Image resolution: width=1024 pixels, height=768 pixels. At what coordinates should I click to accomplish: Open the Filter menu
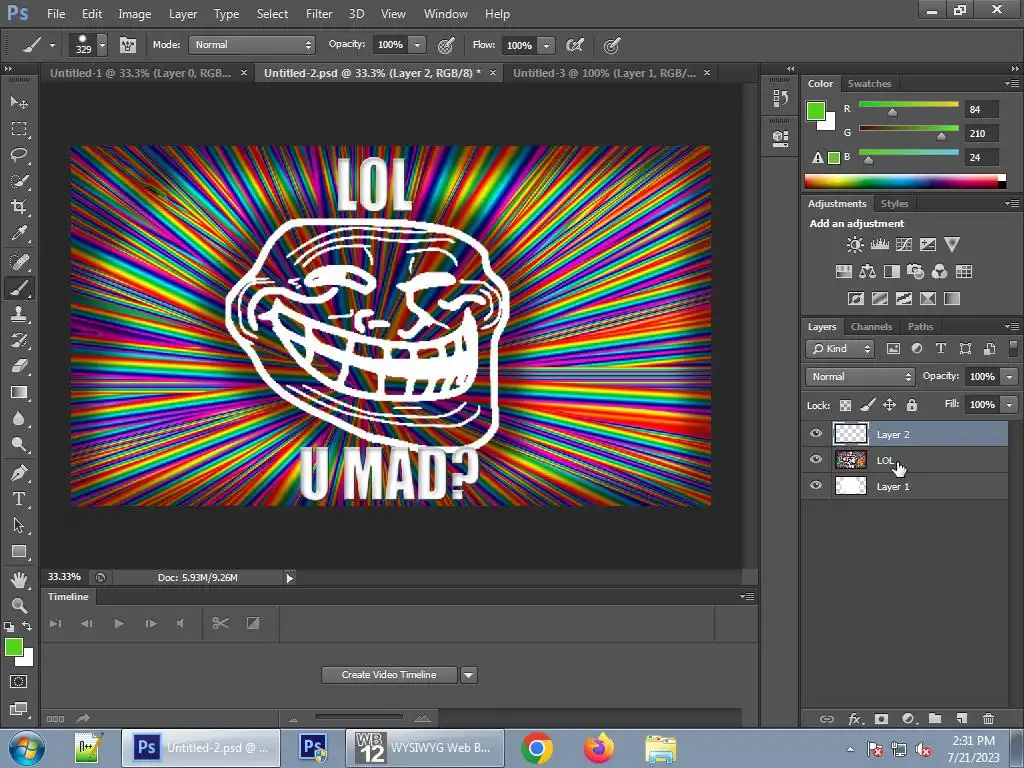click(x=319, y=14)
